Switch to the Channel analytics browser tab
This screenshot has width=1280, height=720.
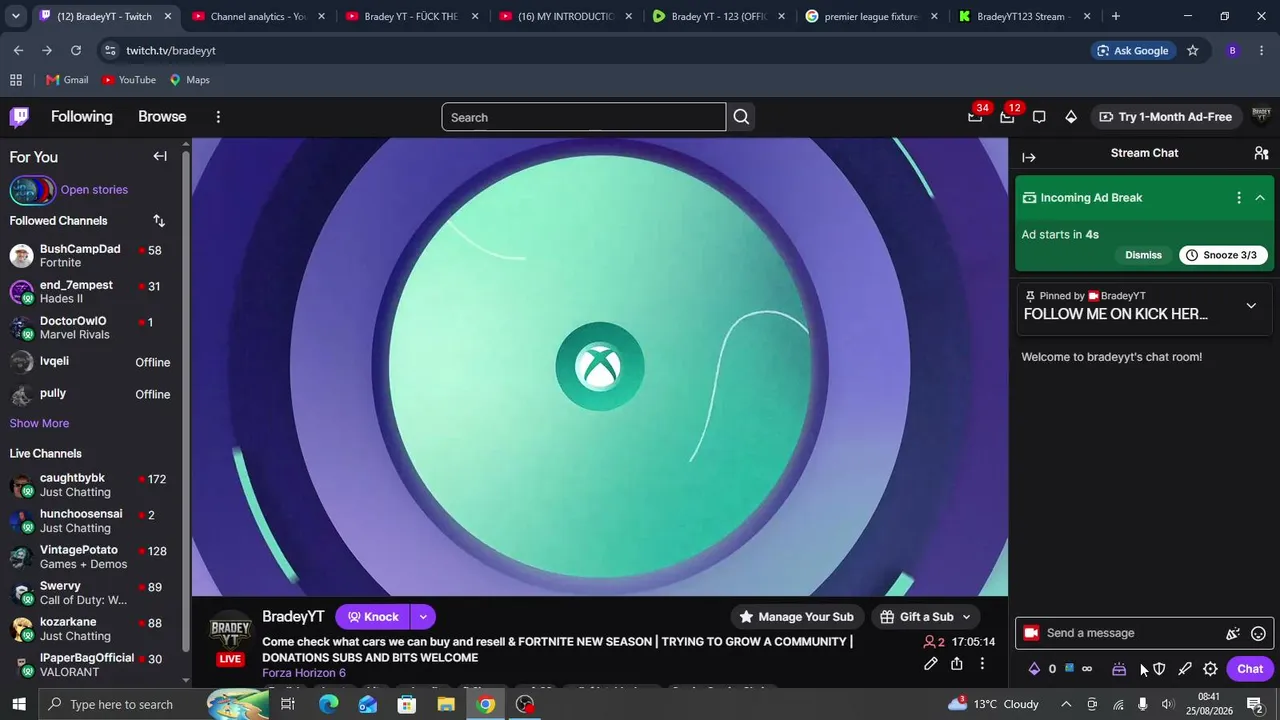coord(257,16)
